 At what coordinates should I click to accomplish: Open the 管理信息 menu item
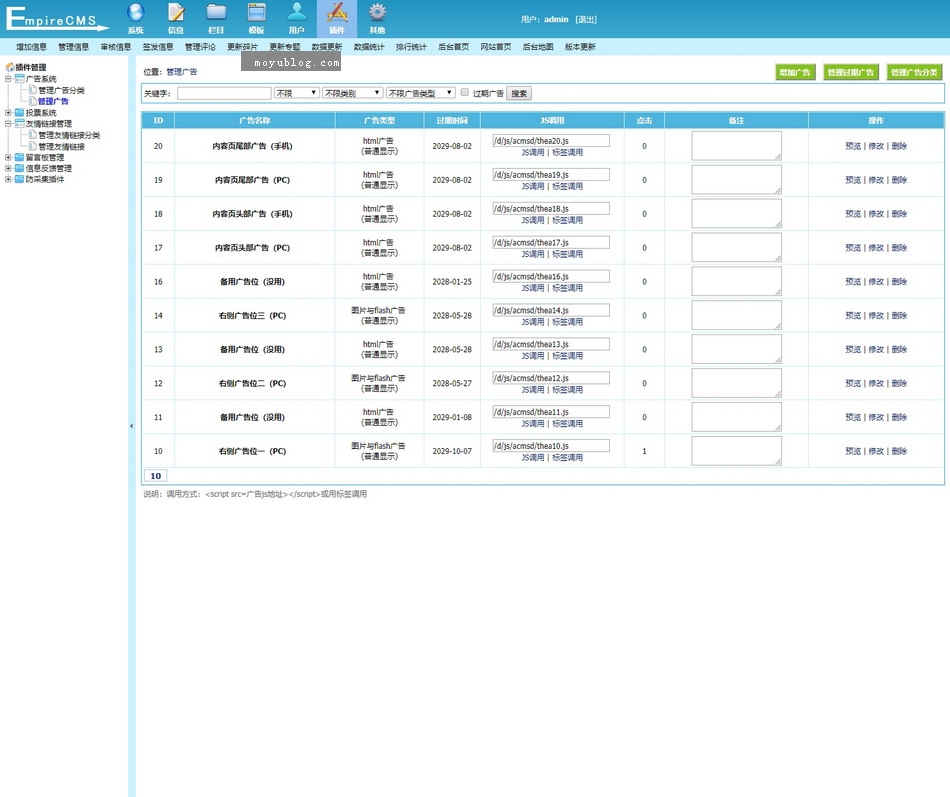(74, 47)
